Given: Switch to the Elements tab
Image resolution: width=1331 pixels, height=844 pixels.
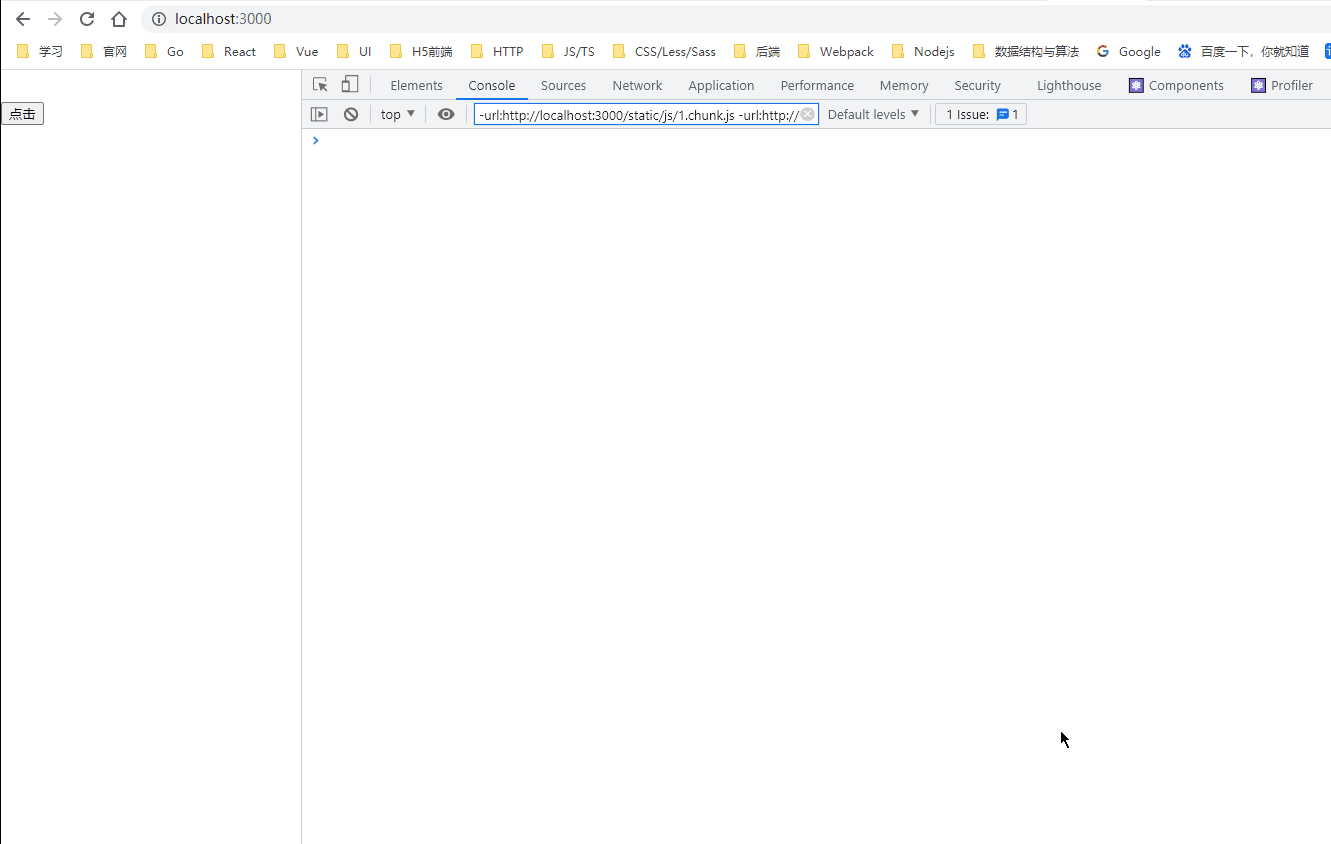Looking at the screenshot, I should (416, 85).
